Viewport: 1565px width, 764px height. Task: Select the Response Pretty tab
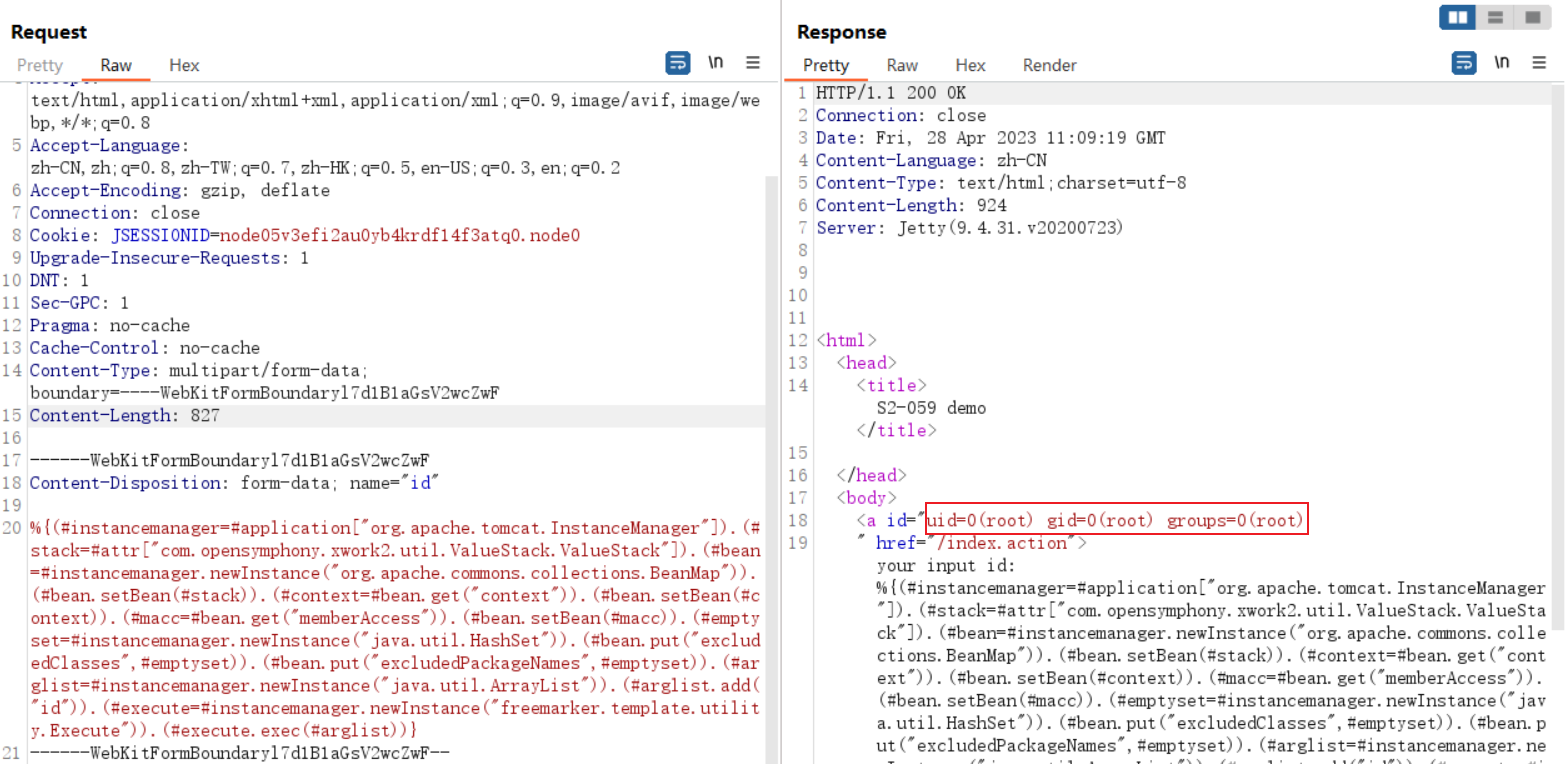point(826,65)
